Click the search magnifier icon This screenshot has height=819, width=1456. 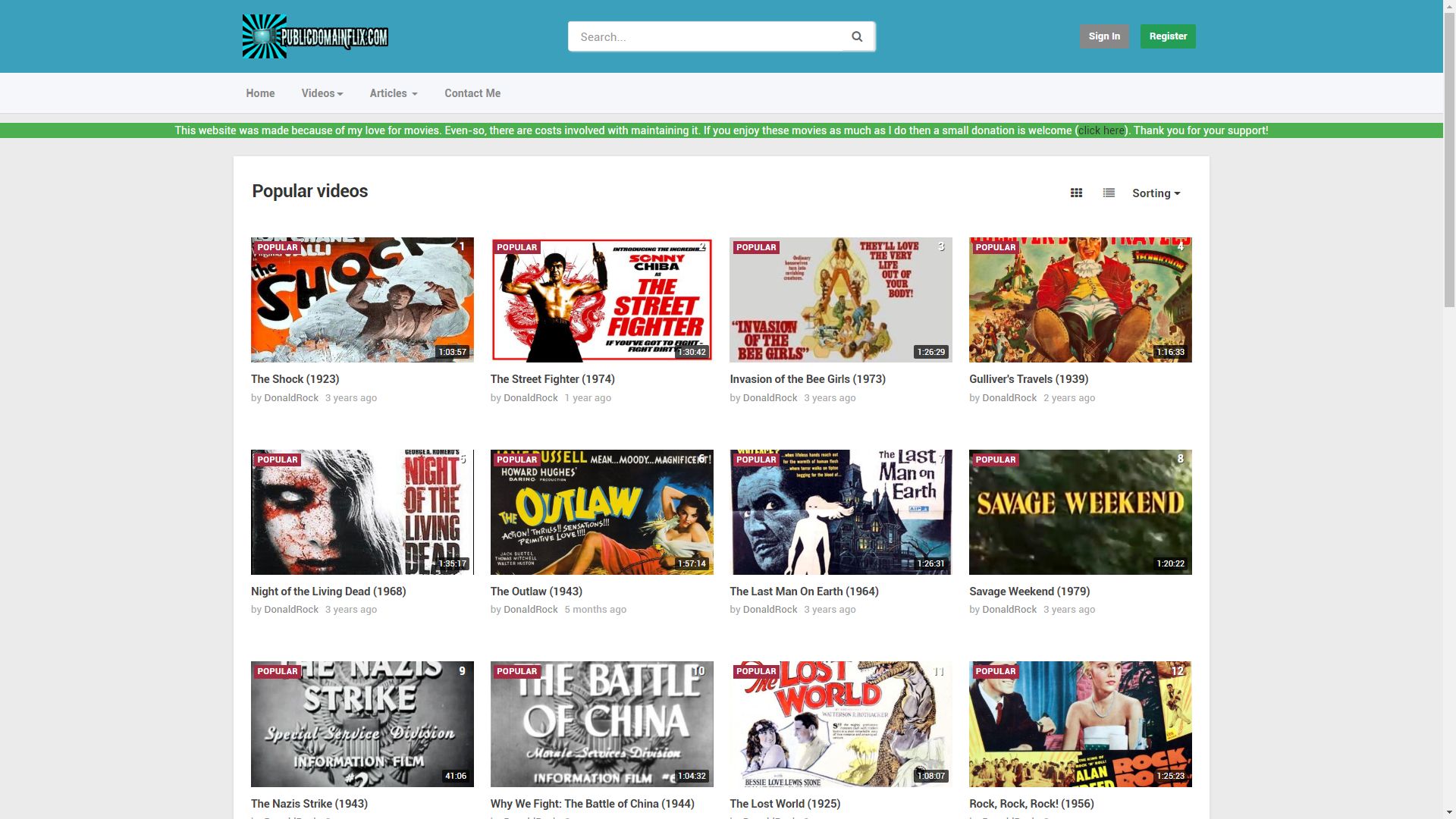pyautogui.click(x=857, y=36)
